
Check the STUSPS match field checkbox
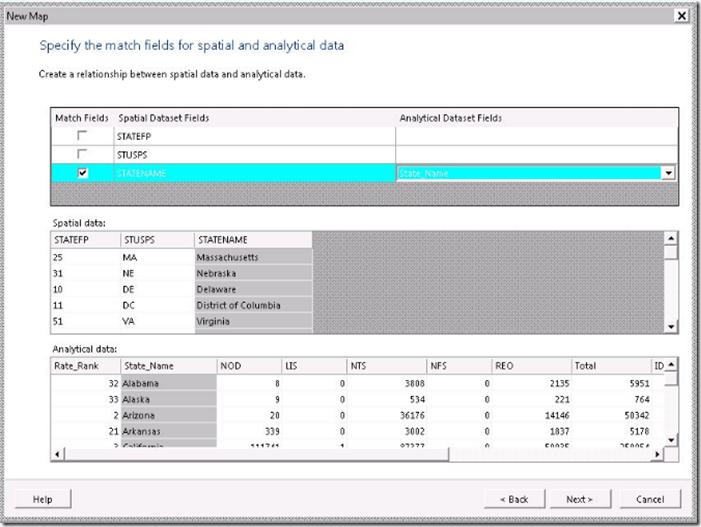82,154
